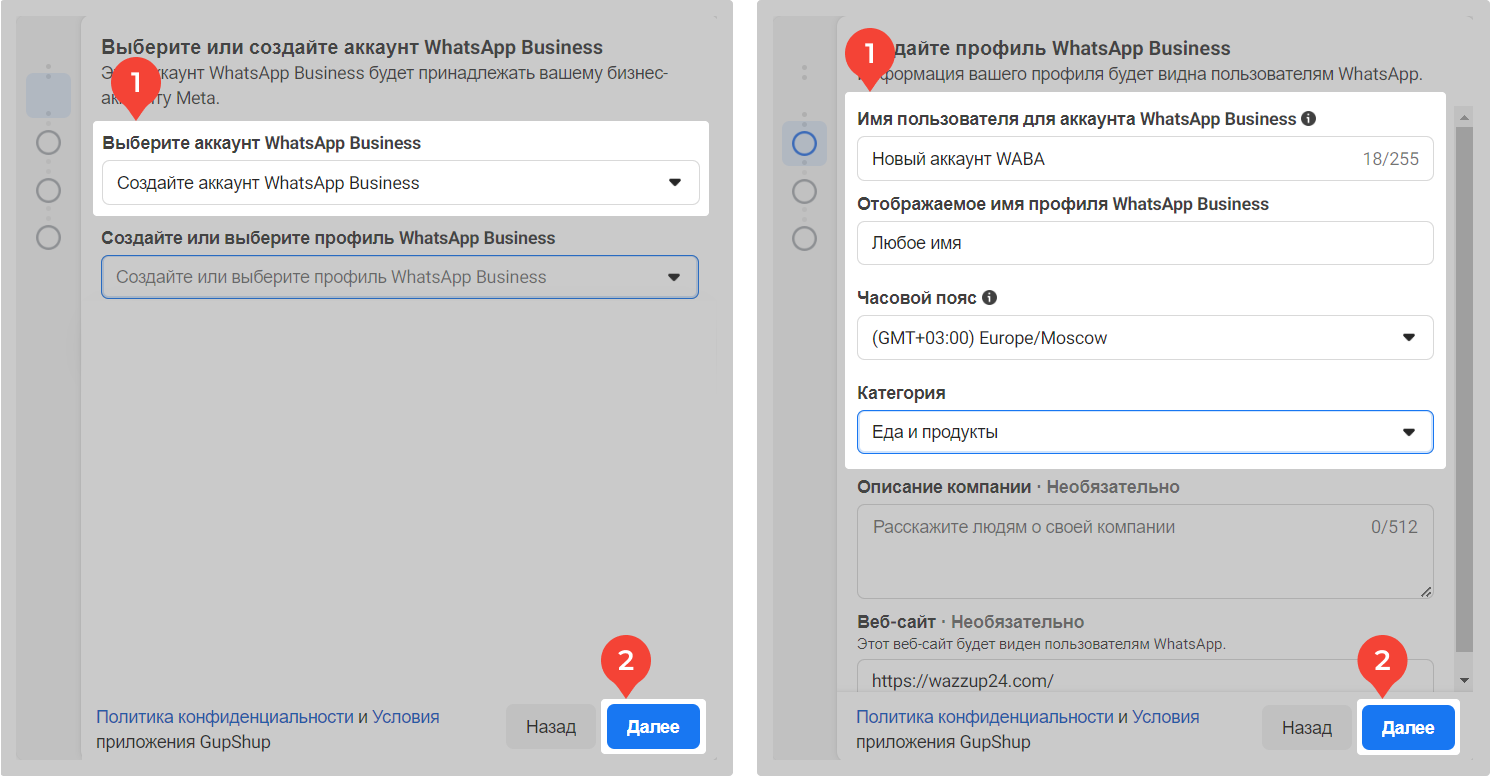
Task: Click info icon next to WhatsApp Business username label
Action: coord(1308,119)
